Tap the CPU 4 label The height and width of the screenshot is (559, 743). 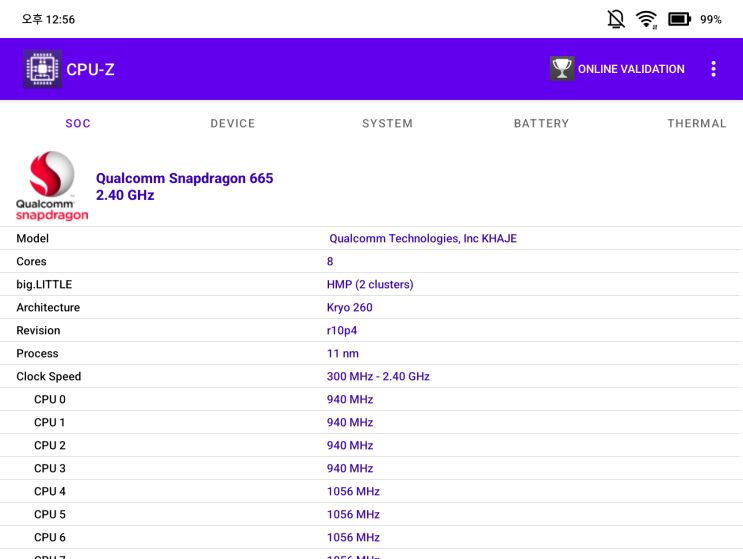click(x=50, y=491)
